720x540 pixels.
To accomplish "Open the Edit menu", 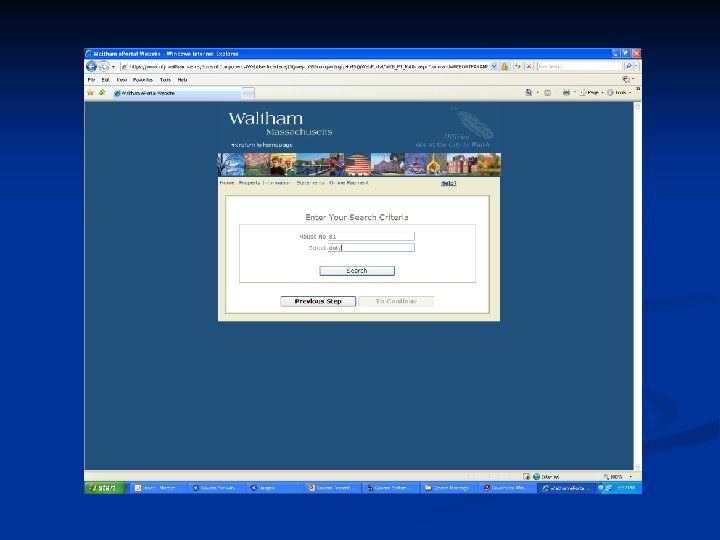I will tap(106, 80).
